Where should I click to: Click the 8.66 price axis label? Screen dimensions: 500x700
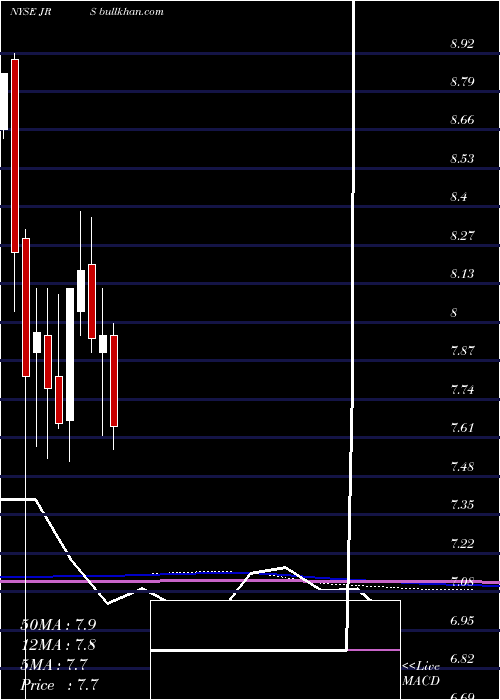(x=462, y=120)
